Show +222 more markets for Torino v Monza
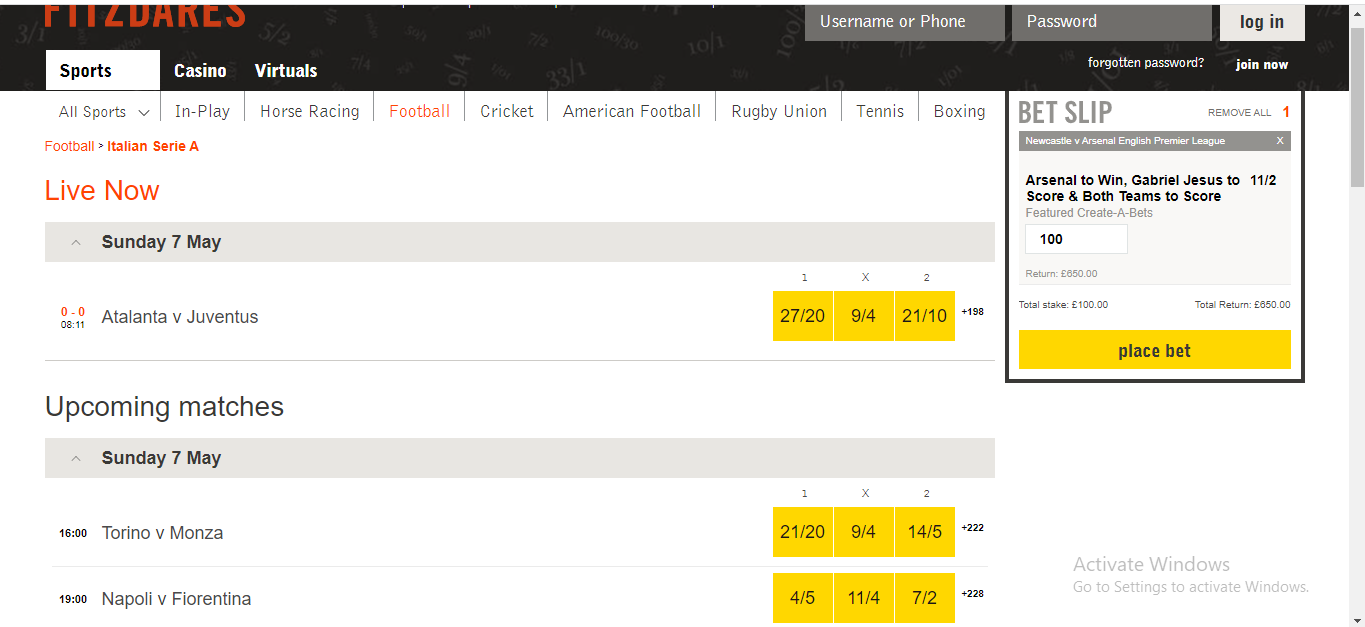The image size is (1365, 627). click(x=972, y=528)
